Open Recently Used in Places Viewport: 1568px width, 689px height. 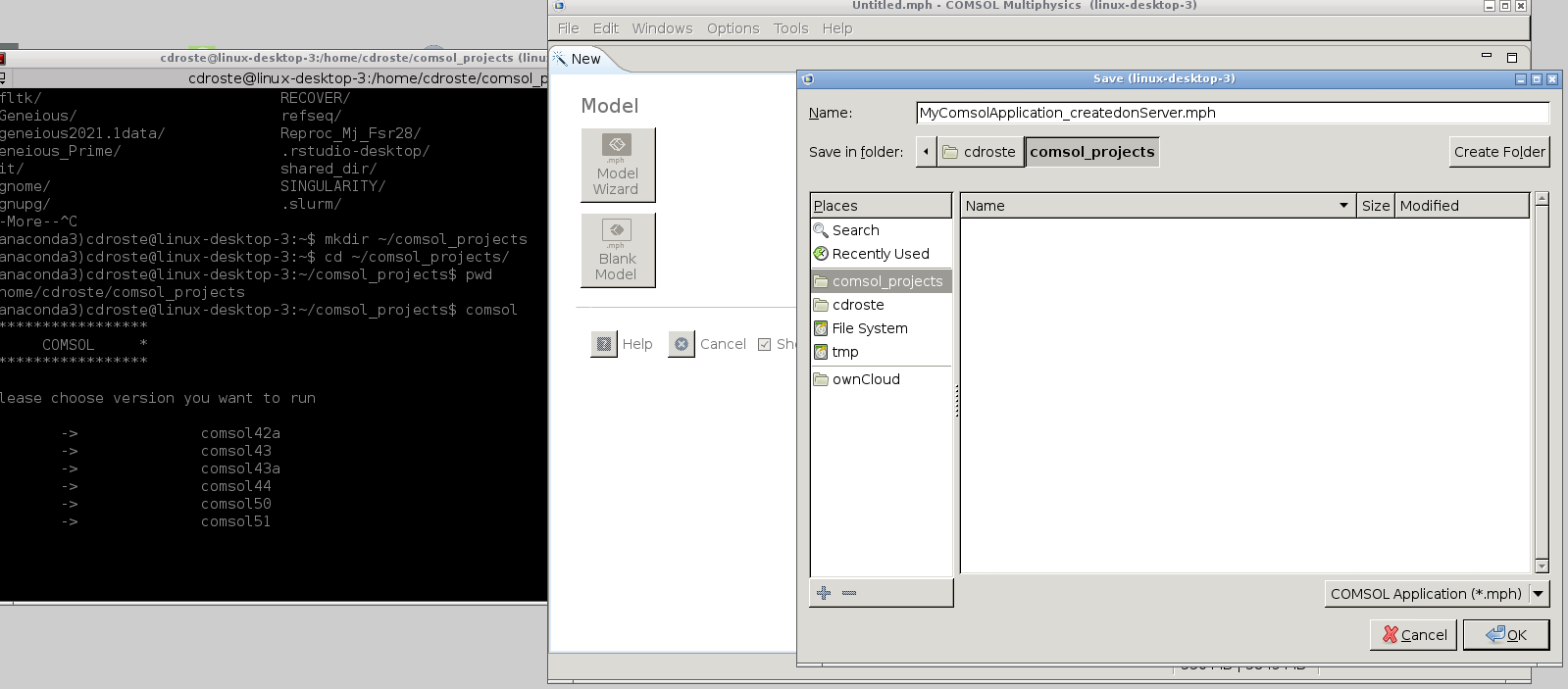(x=881, y=254)
